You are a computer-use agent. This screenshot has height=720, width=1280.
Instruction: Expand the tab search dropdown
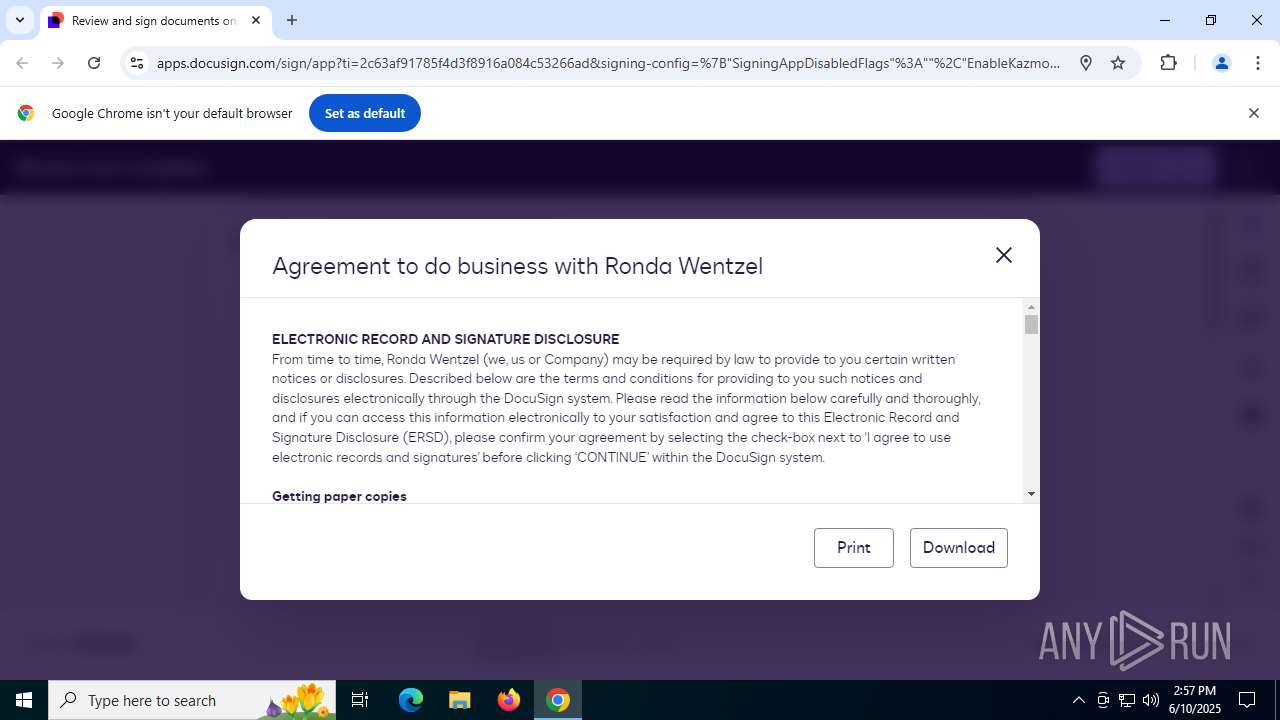pyautogui.click(x=19, y=20)
